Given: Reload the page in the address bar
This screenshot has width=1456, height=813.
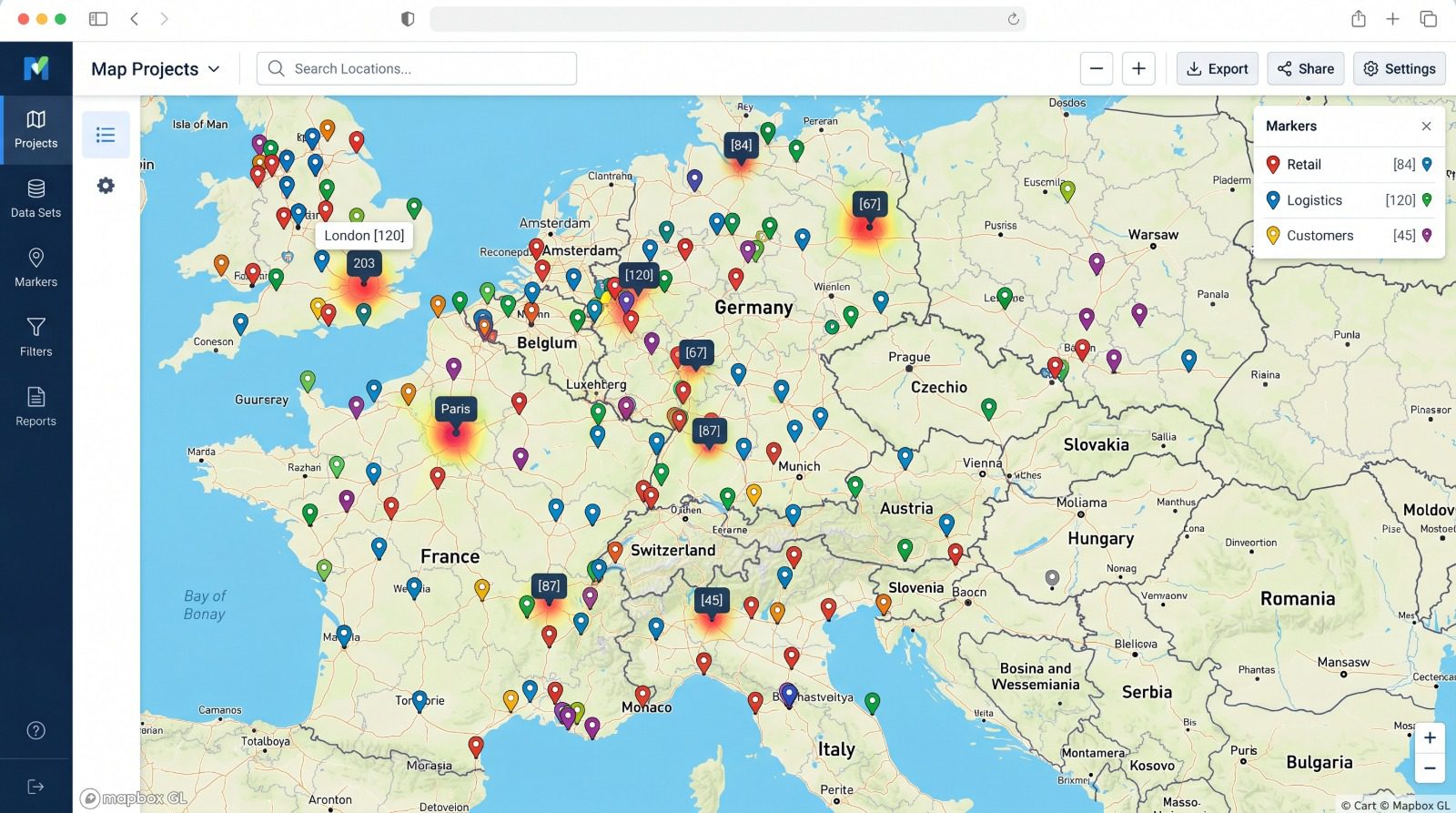Looking at the screenshot, I should pyautogui.click(x=1013, y=18).
